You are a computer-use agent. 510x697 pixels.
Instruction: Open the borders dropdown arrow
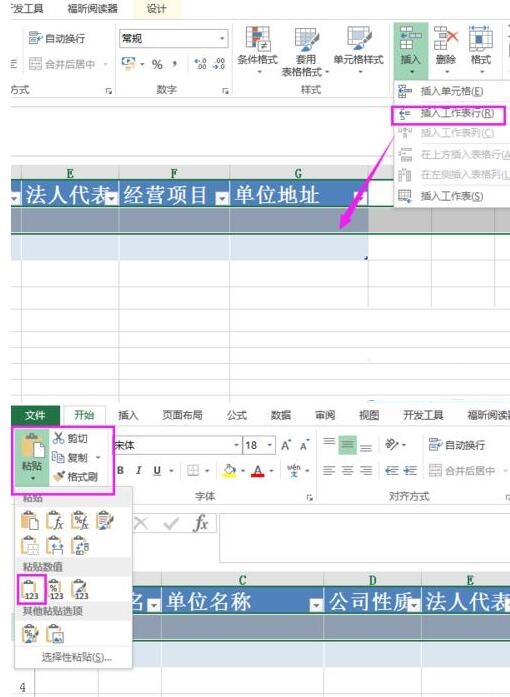pos(207,470)
